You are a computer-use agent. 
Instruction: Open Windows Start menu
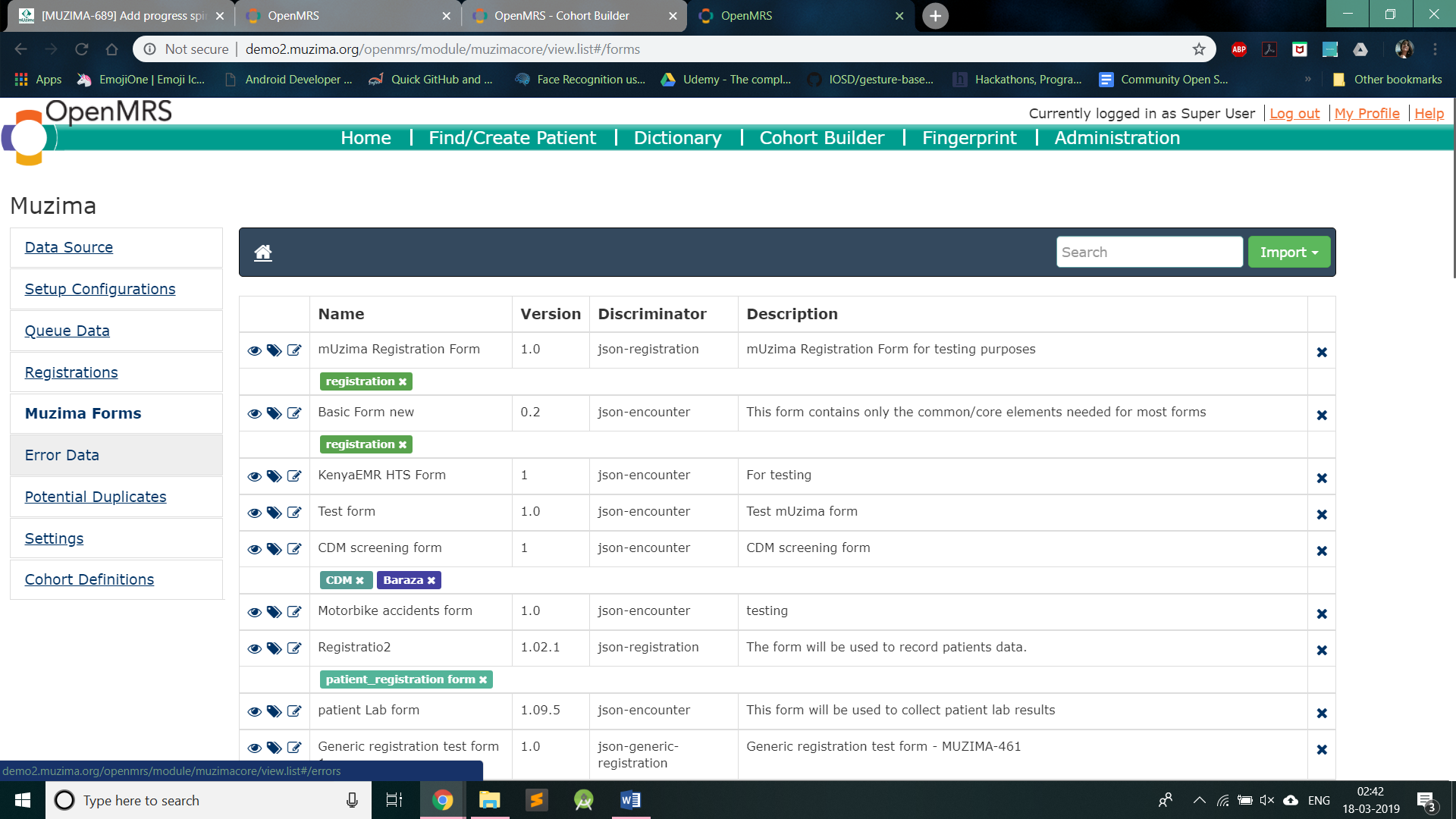(23, 800)
